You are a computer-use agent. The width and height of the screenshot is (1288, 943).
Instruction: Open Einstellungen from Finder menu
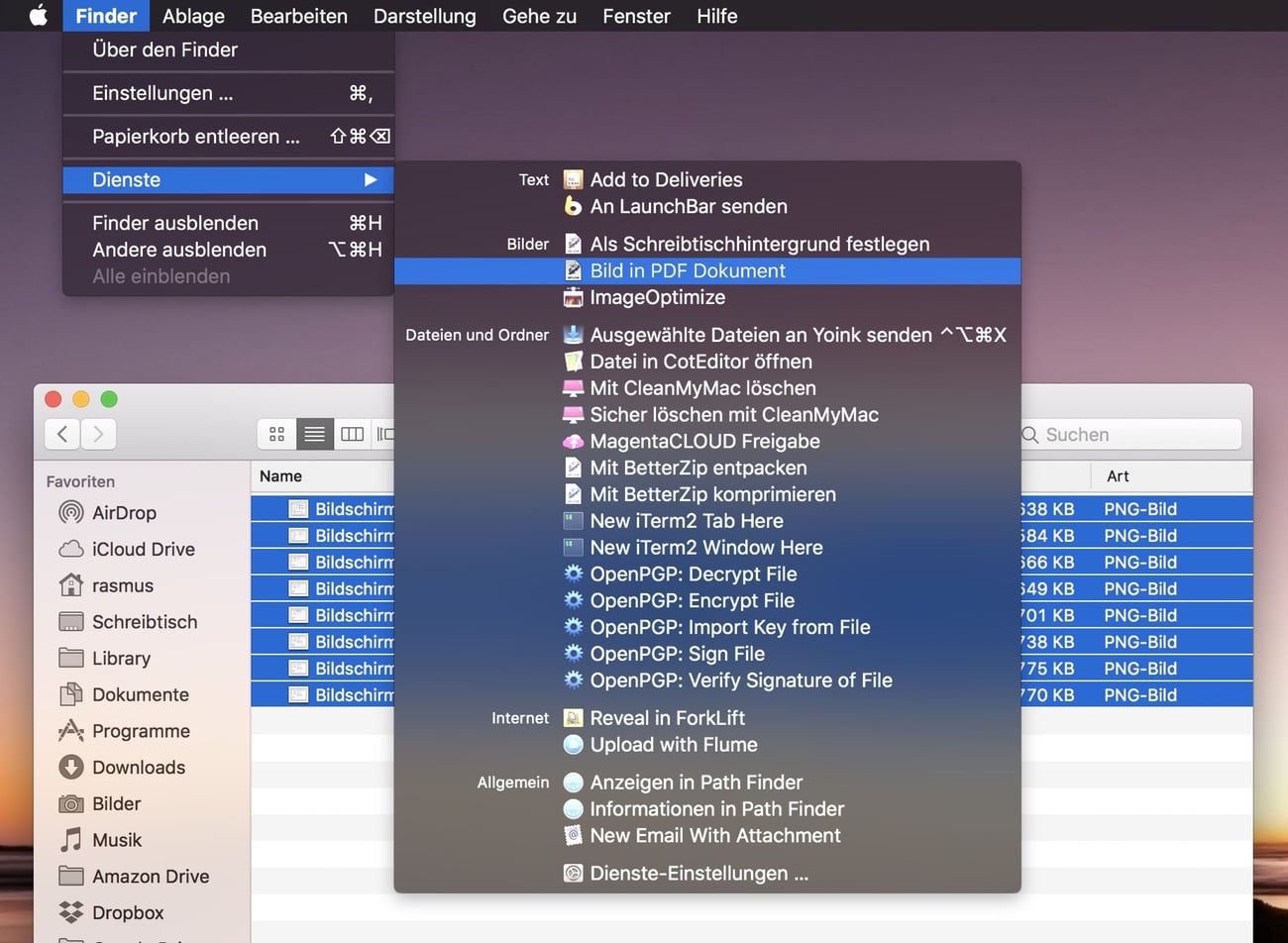[228, 93]
